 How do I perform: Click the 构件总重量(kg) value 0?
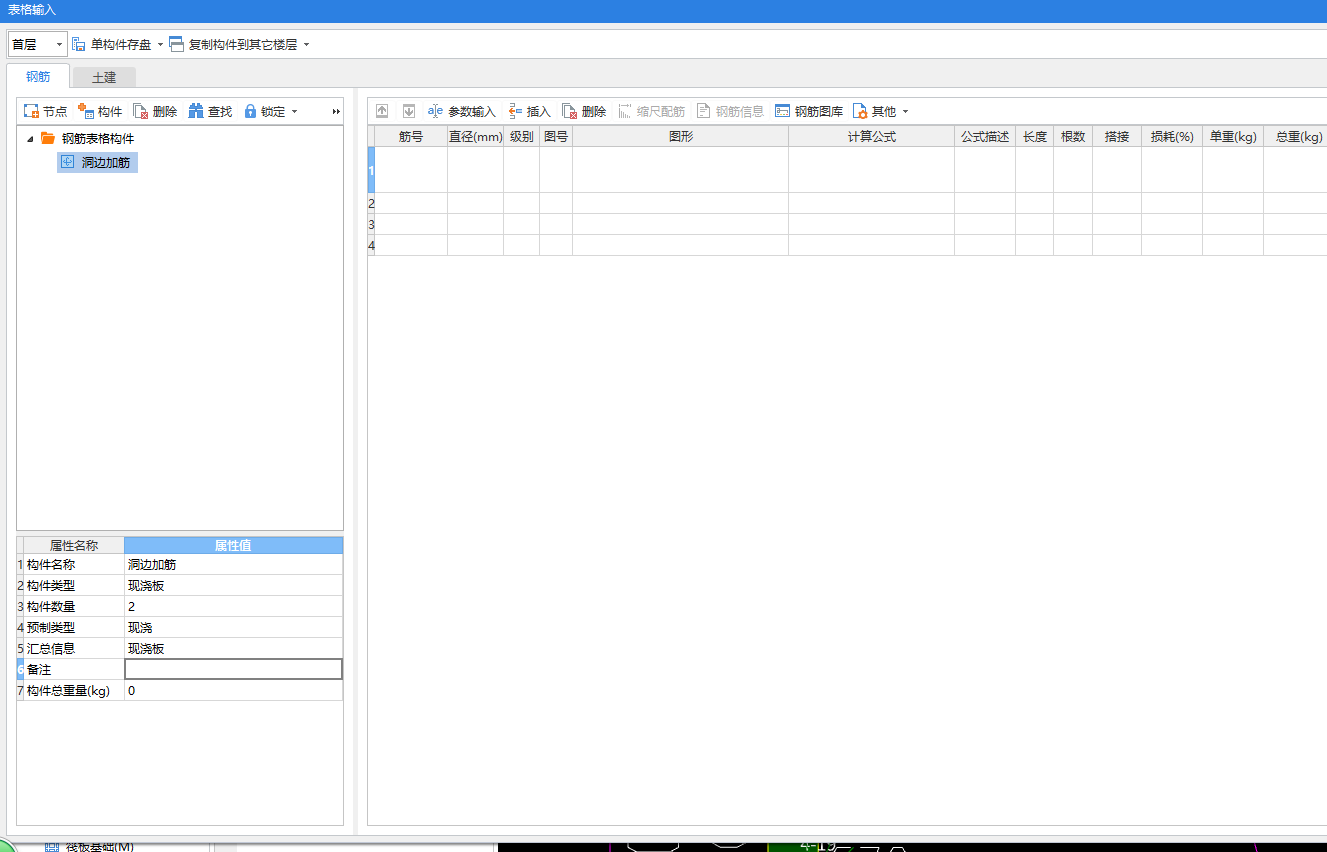tap(233, 691)
